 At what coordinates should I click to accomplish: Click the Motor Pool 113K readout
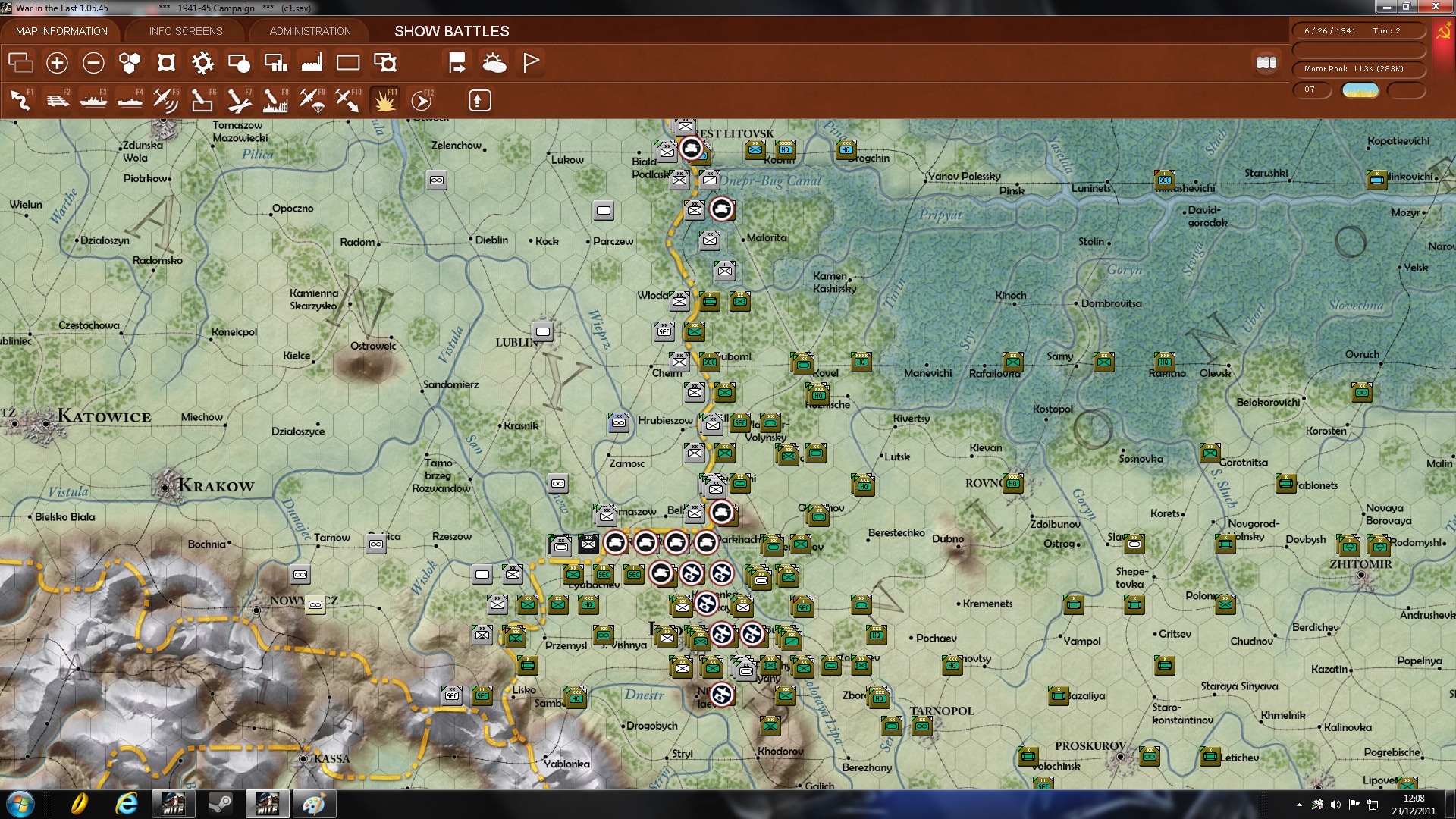1358,69
